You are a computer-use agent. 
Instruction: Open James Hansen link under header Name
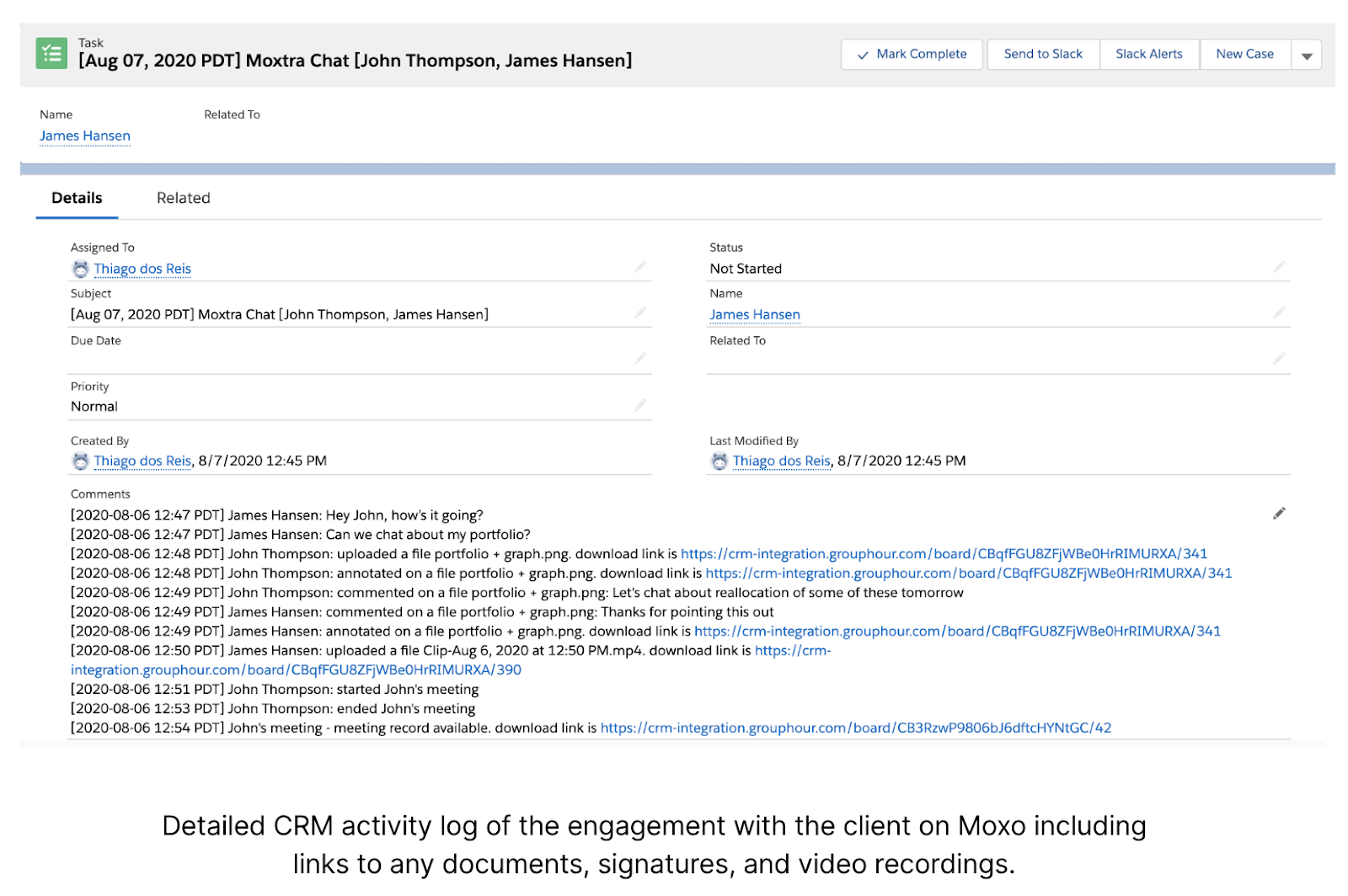pos(85,136)
